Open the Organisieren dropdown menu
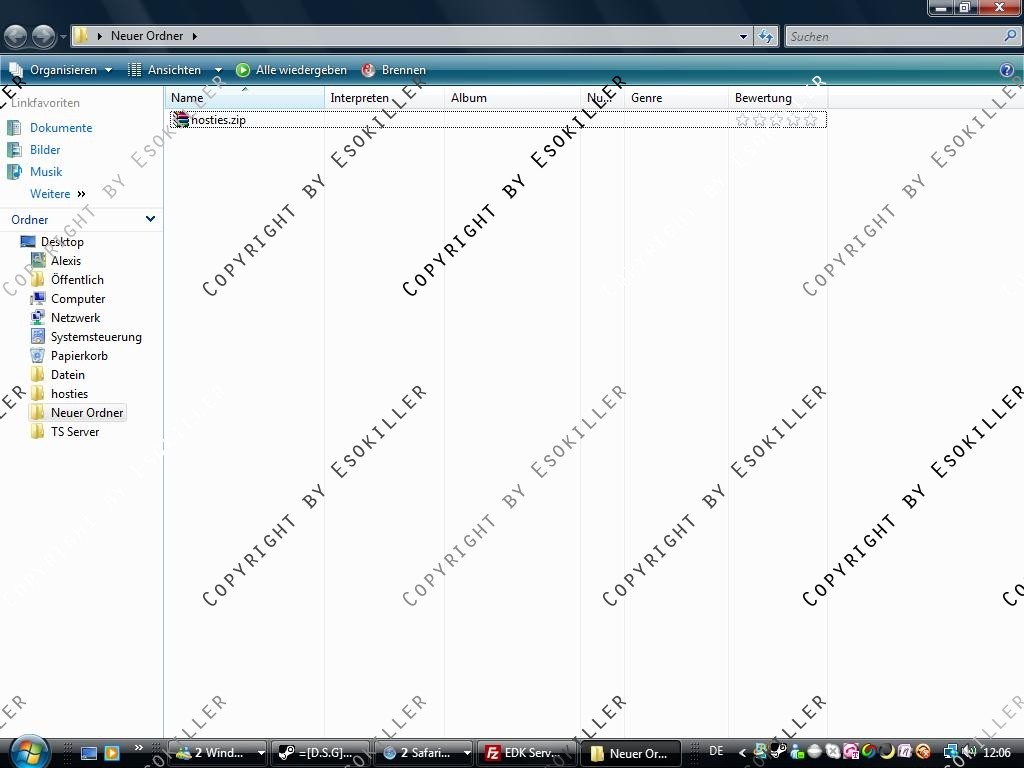The height and width of the screenshot is (768, 1024). [61, 70]
